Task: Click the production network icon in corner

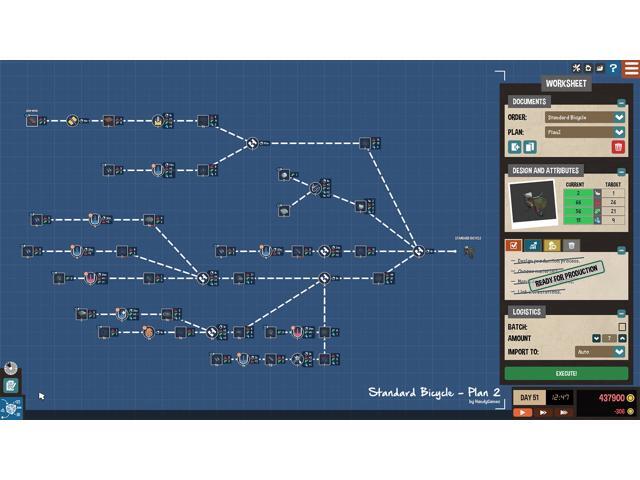Action: coord(10,407)
